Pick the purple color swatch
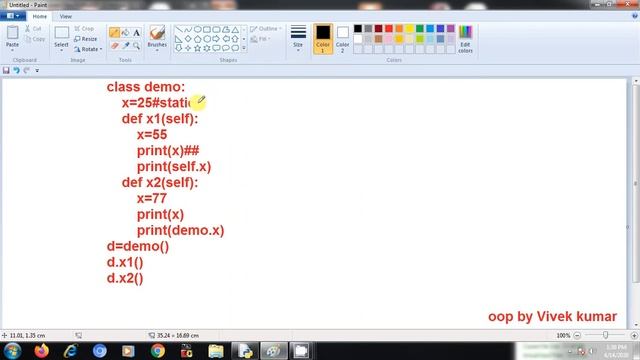The image size is (640, 360). pyautogui.click(x=451, y=29)
